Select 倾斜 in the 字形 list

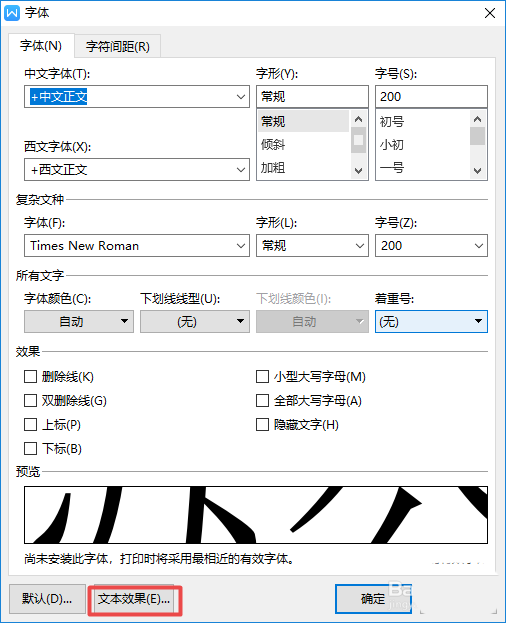(303, 145)
